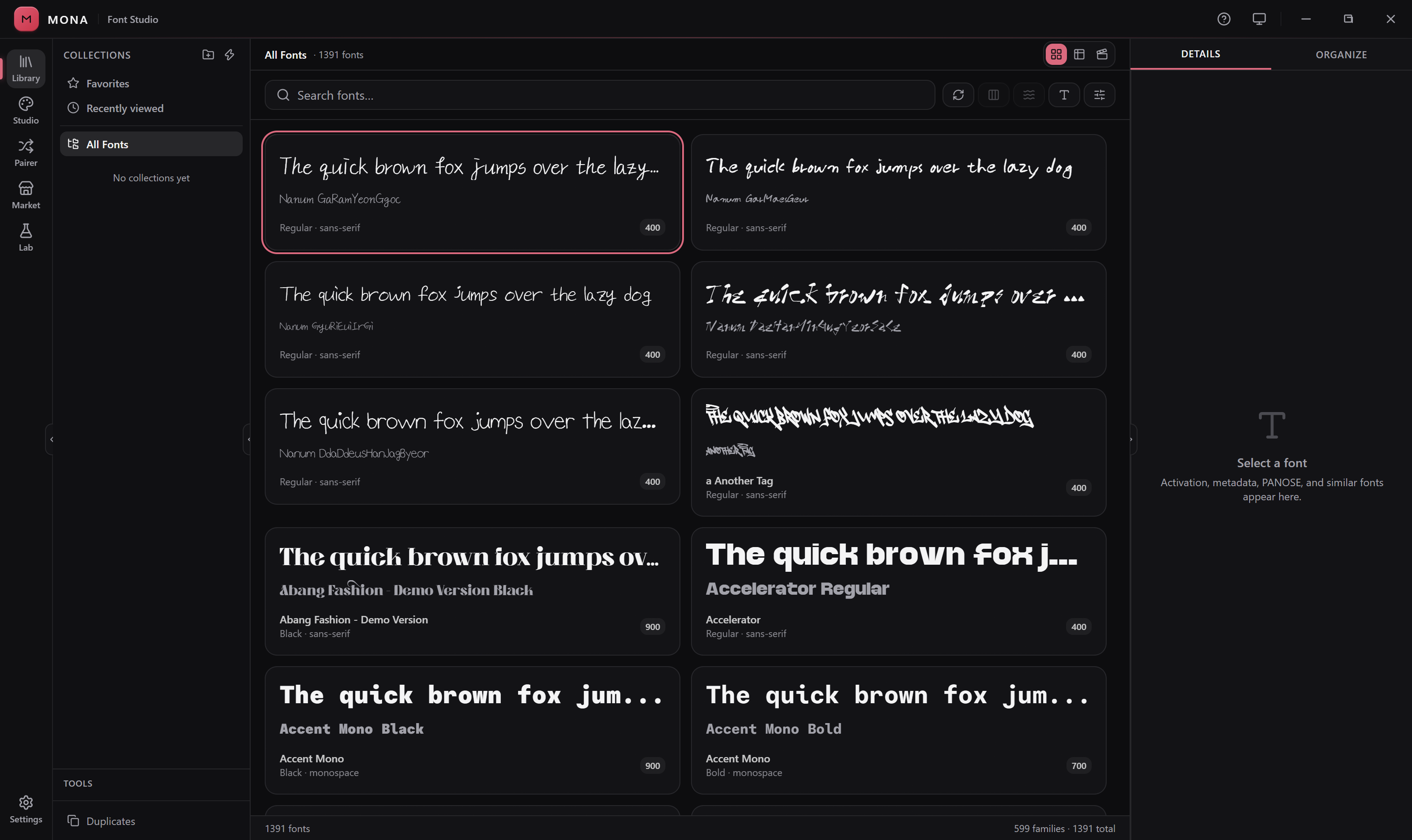The height and width of the screenshot is (840, 1412).
Task: Click the refresh arrows icon beside search
Action: [x=958, y=94]
